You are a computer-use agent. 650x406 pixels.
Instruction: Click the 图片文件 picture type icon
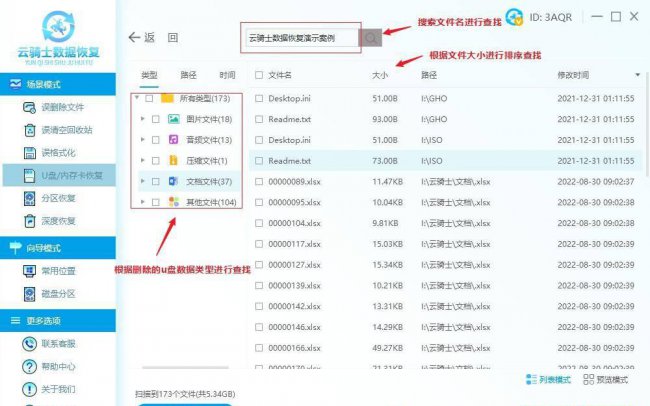pyautogui.click(x=174, y=119)
